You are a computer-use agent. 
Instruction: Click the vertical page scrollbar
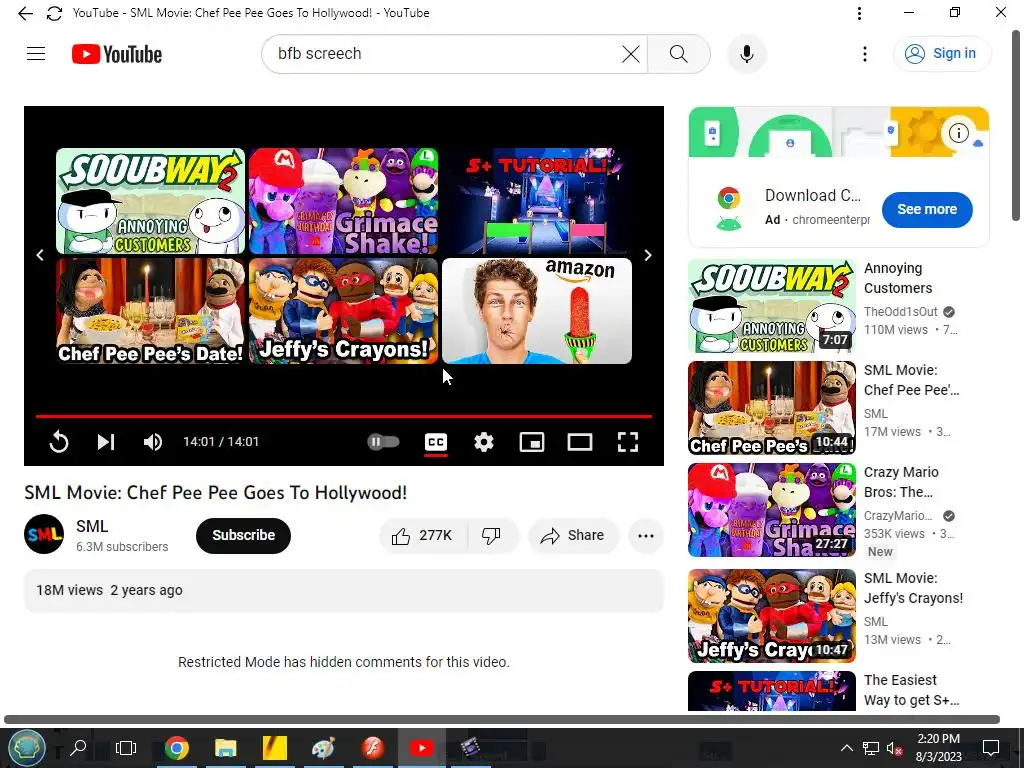[1016, 127]
